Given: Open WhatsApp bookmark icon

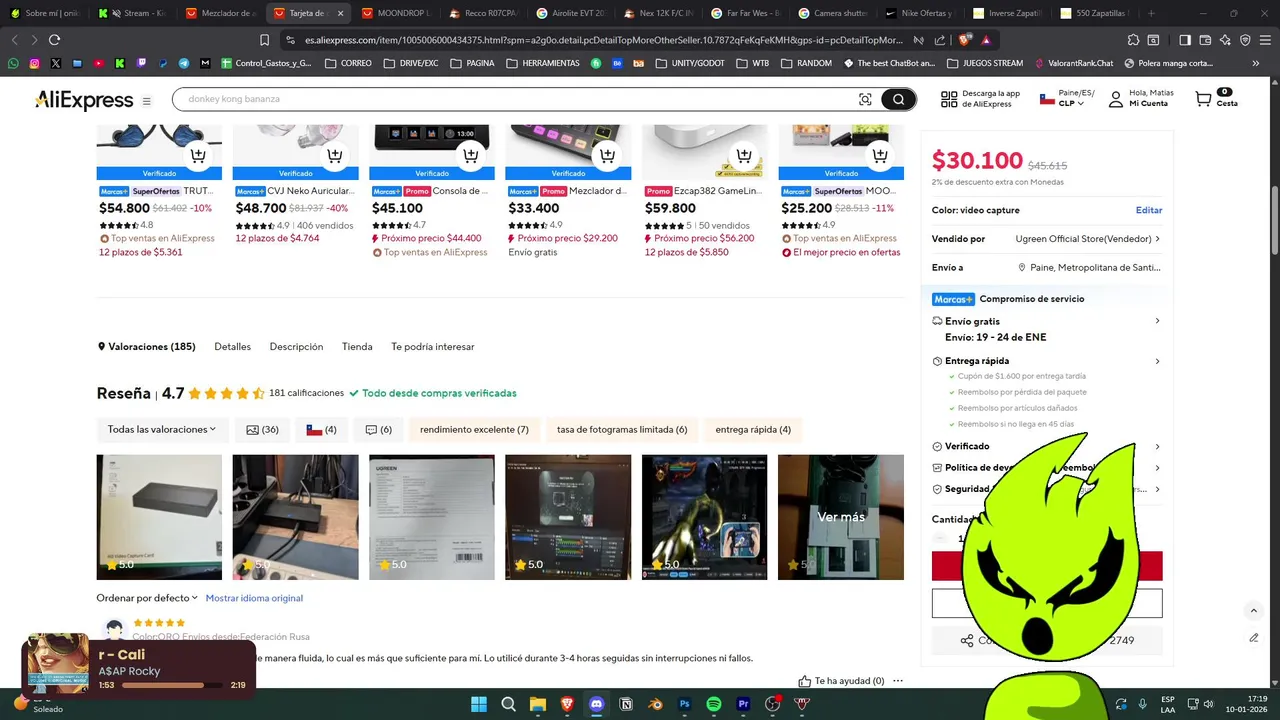Looking at the screenshot, I should point(14,63).
